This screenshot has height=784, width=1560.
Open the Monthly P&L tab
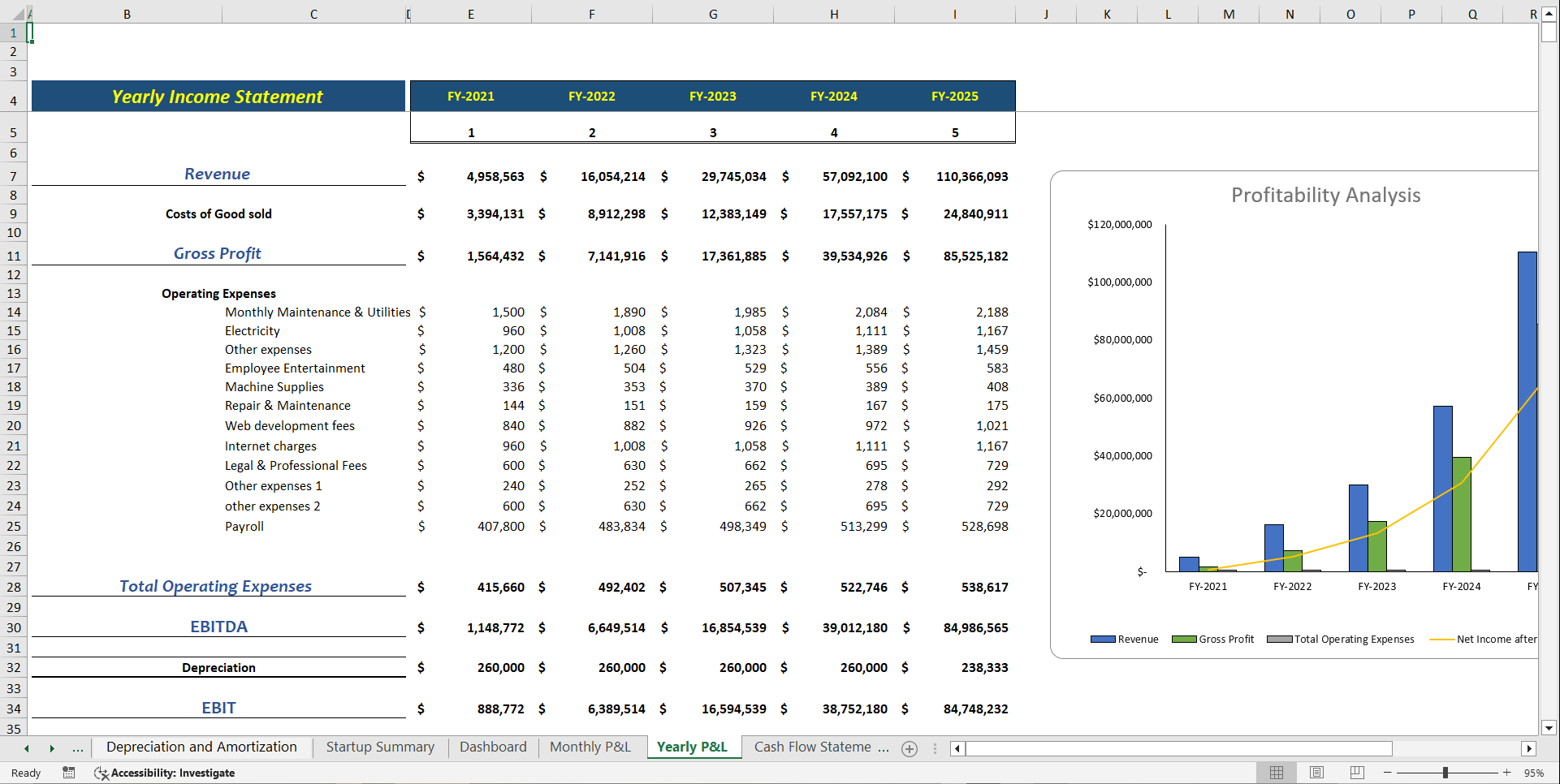591,747
